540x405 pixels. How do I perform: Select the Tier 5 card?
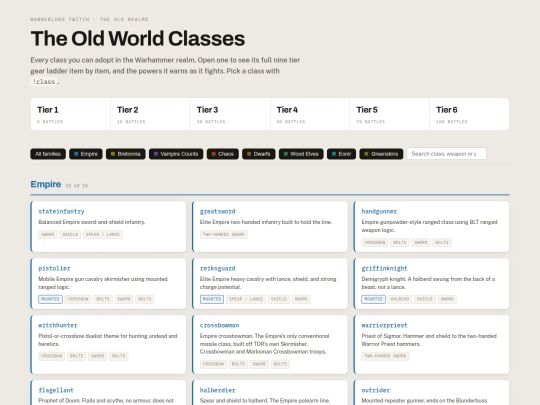coord(390,114)
